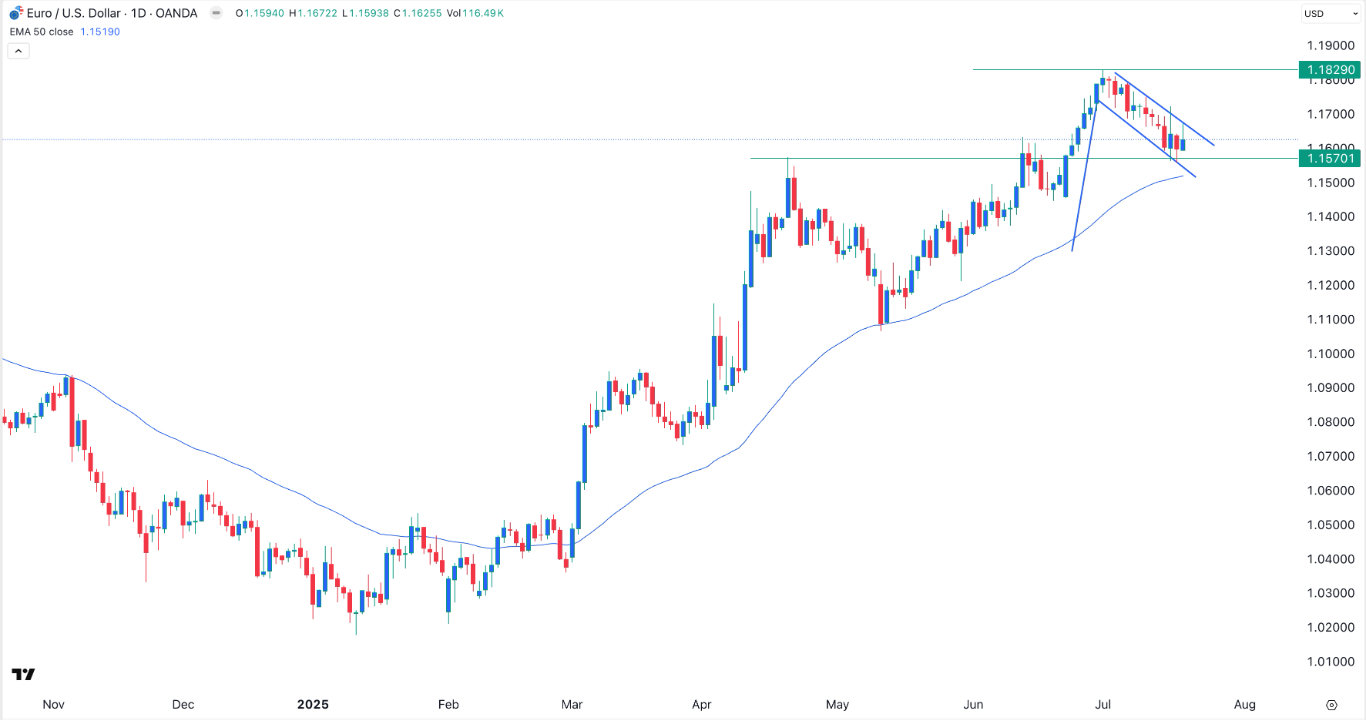
Task: Click the Mar label on time axis
Action: coord(571,704)
